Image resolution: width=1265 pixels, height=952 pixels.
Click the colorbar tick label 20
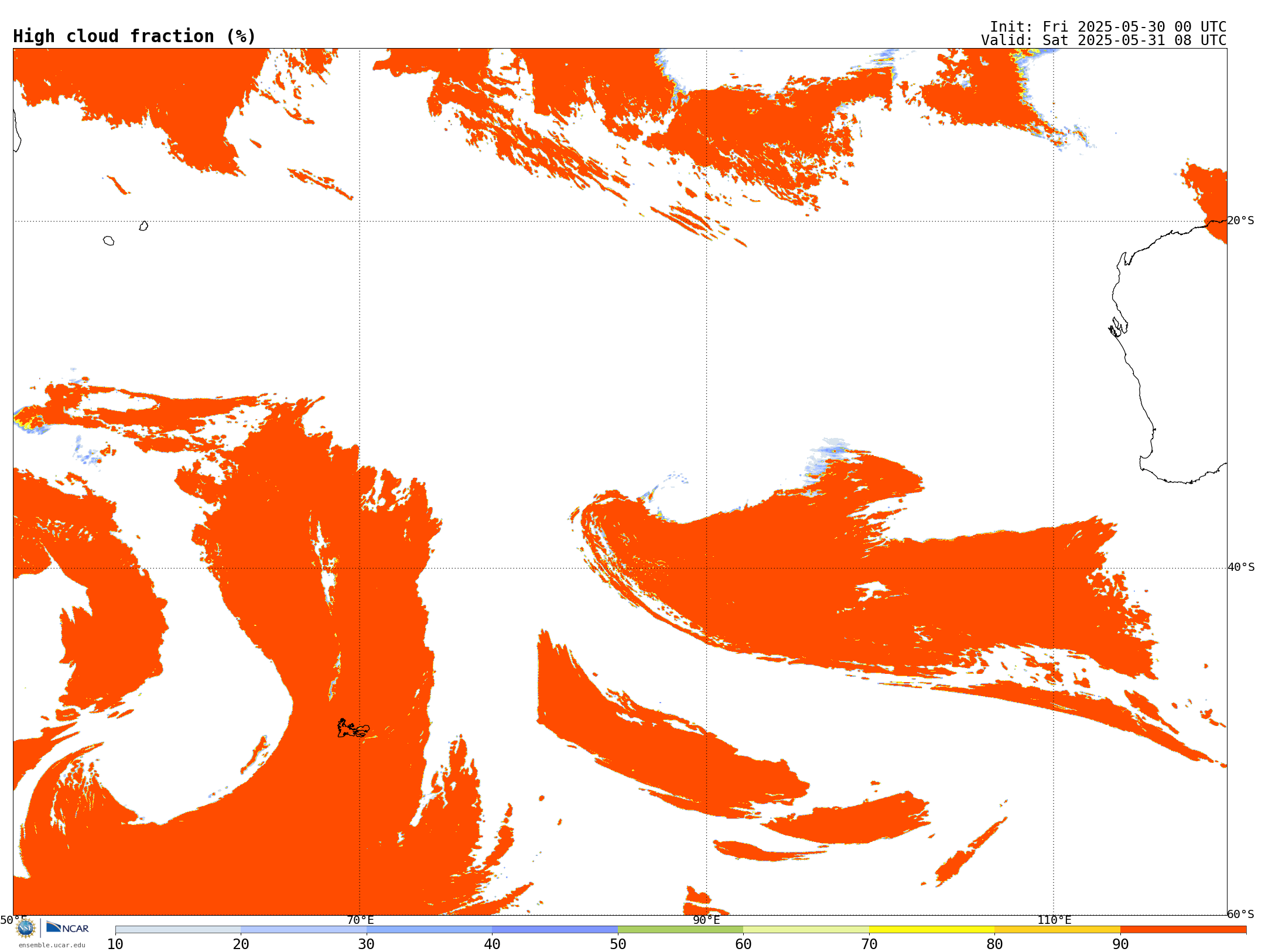point(241,944)
